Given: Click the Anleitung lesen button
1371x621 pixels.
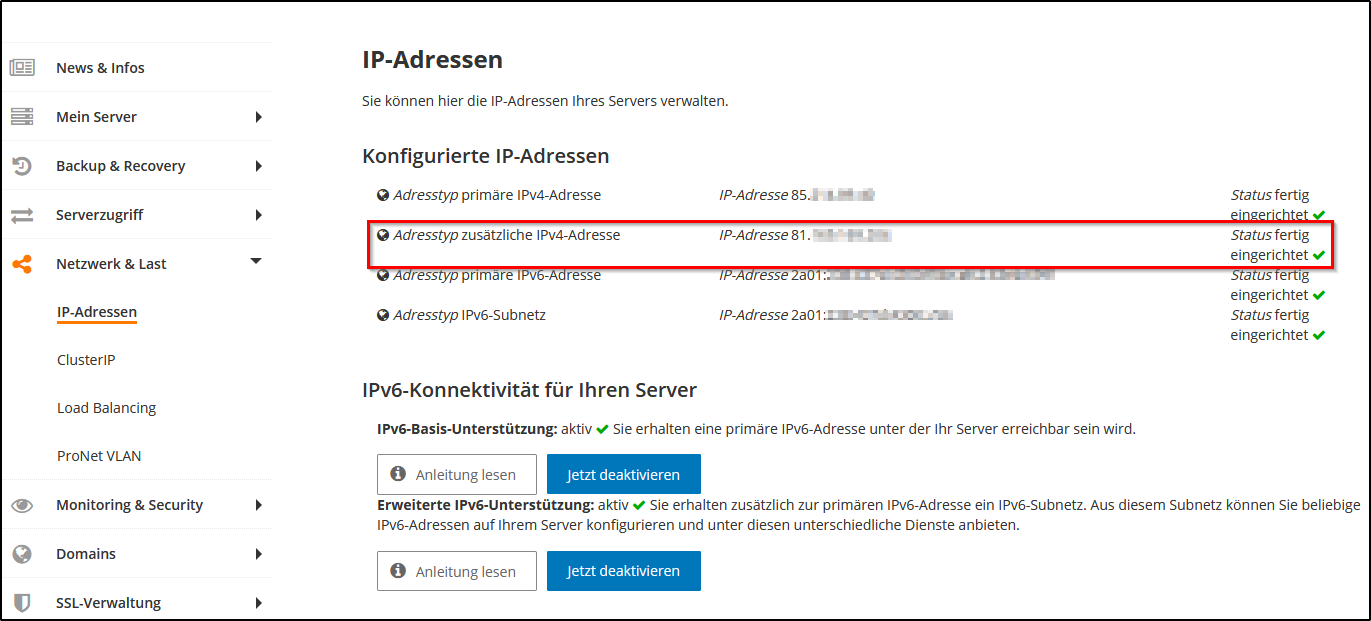Looking at the screenshot, I should point(456,474).
